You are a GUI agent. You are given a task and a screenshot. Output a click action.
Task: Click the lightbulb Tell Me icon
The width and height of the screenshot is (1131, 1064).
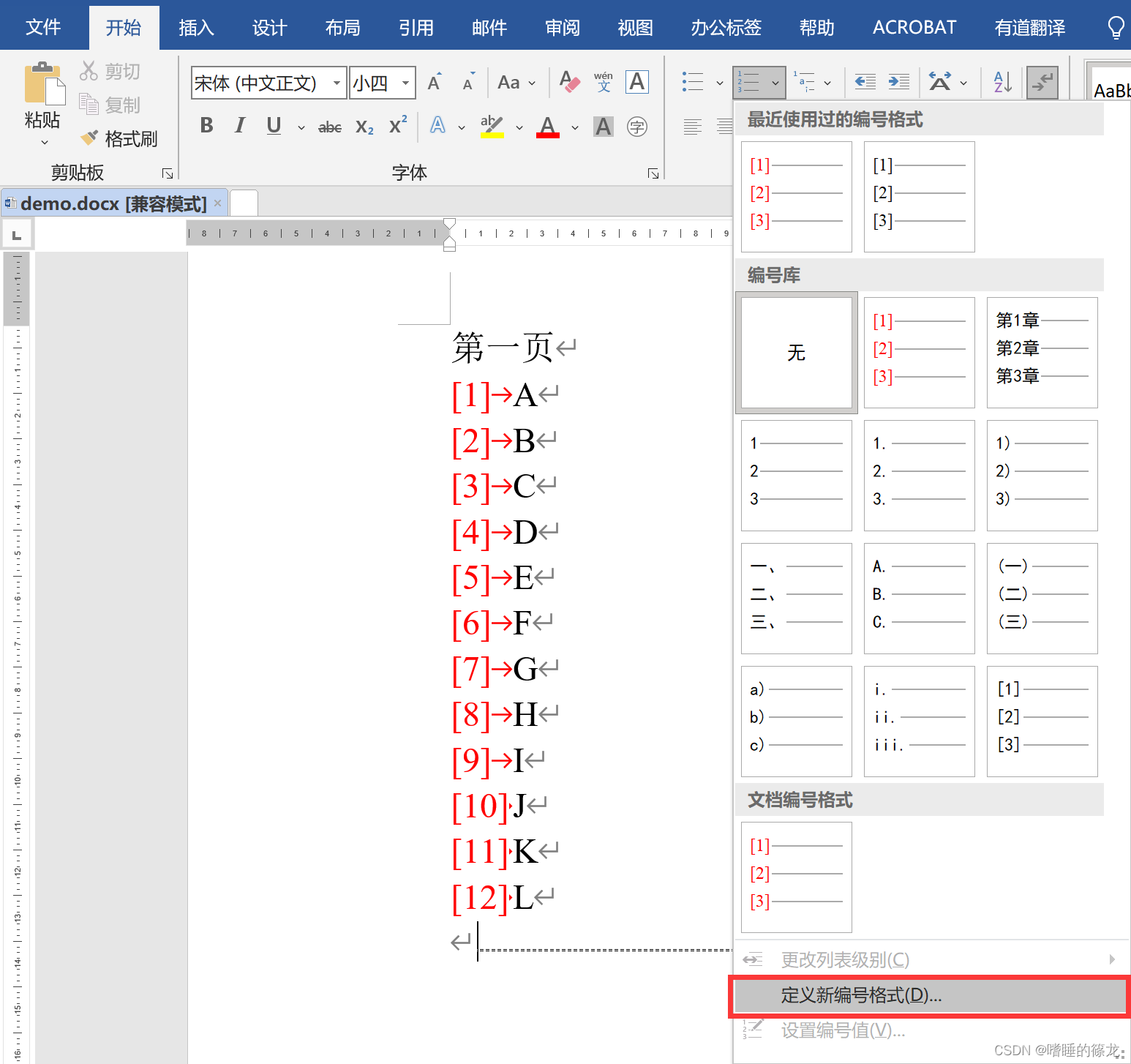[1116, 28]
